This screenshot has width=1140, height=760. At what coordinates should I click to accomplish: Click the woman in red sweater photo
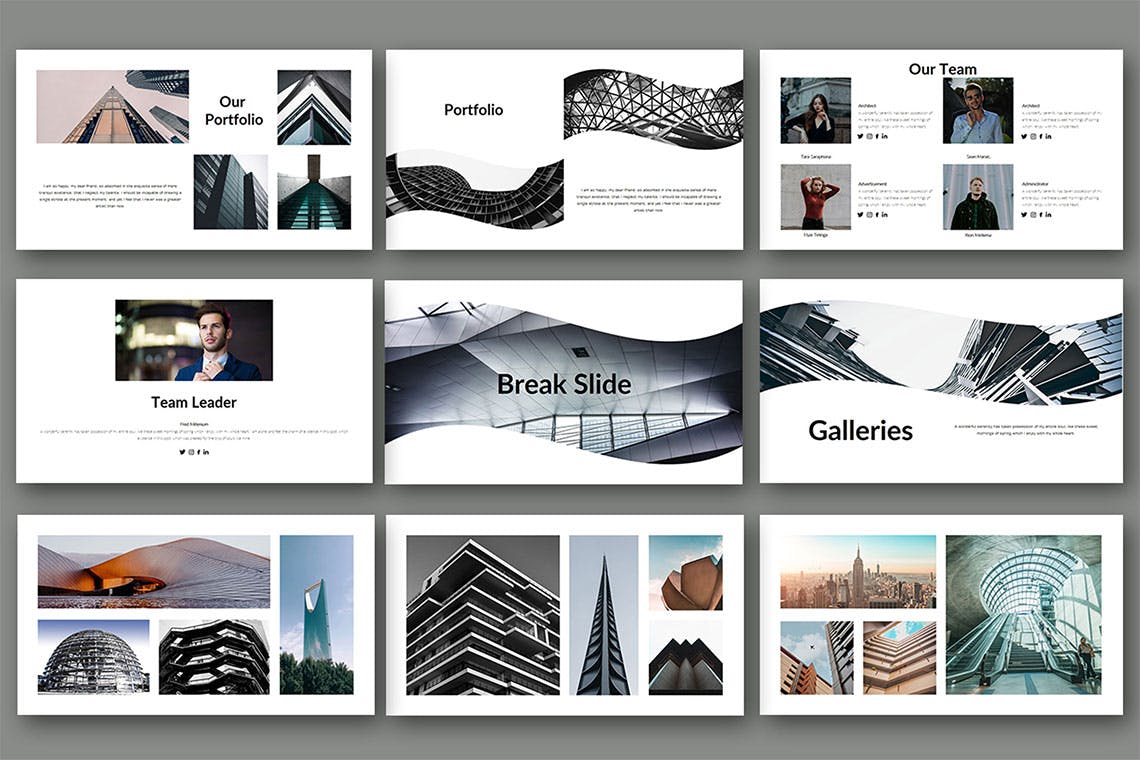[815, 197]
